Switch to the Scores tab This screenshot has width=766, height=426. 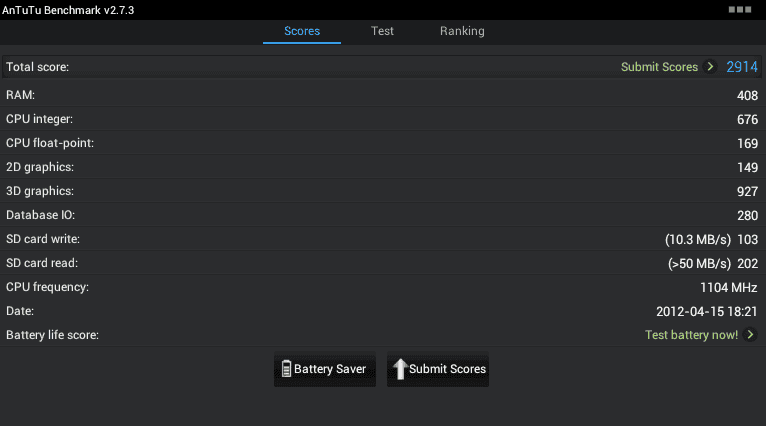tap(302, 31)
